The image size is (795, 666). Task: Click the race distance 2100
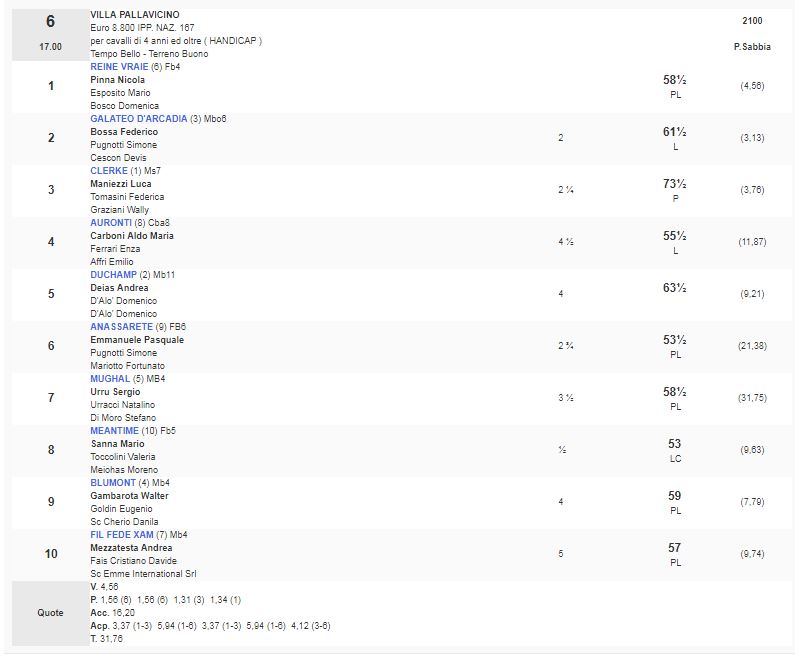(752, 20)
